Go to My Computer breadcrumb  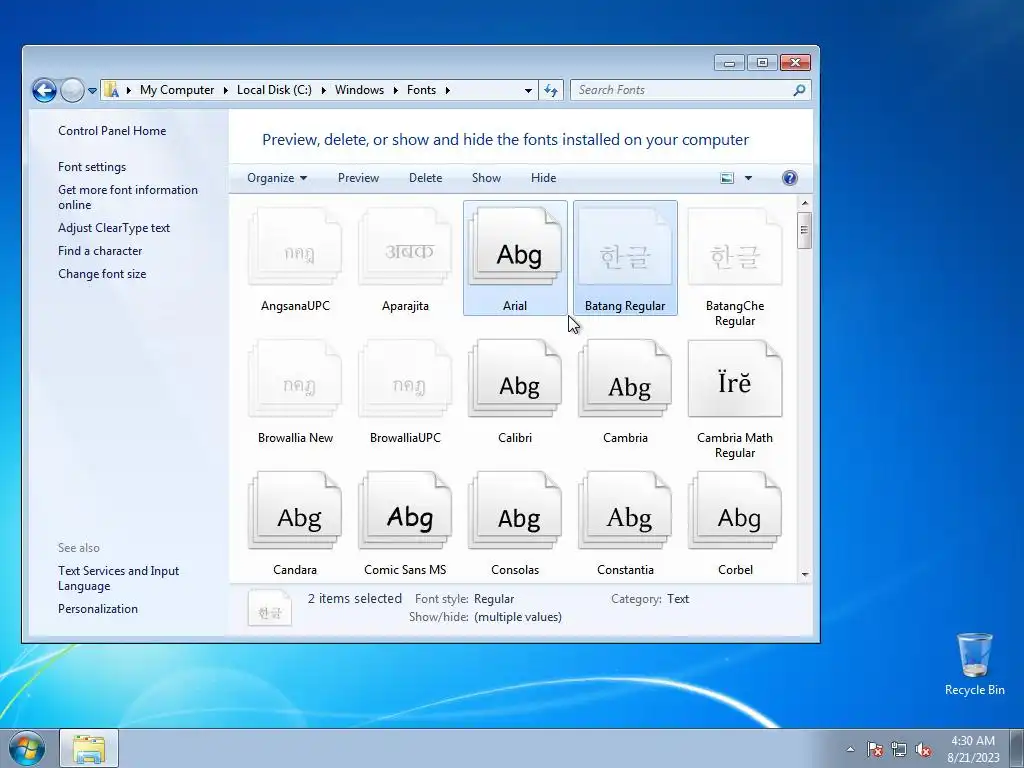click(177, 90)
